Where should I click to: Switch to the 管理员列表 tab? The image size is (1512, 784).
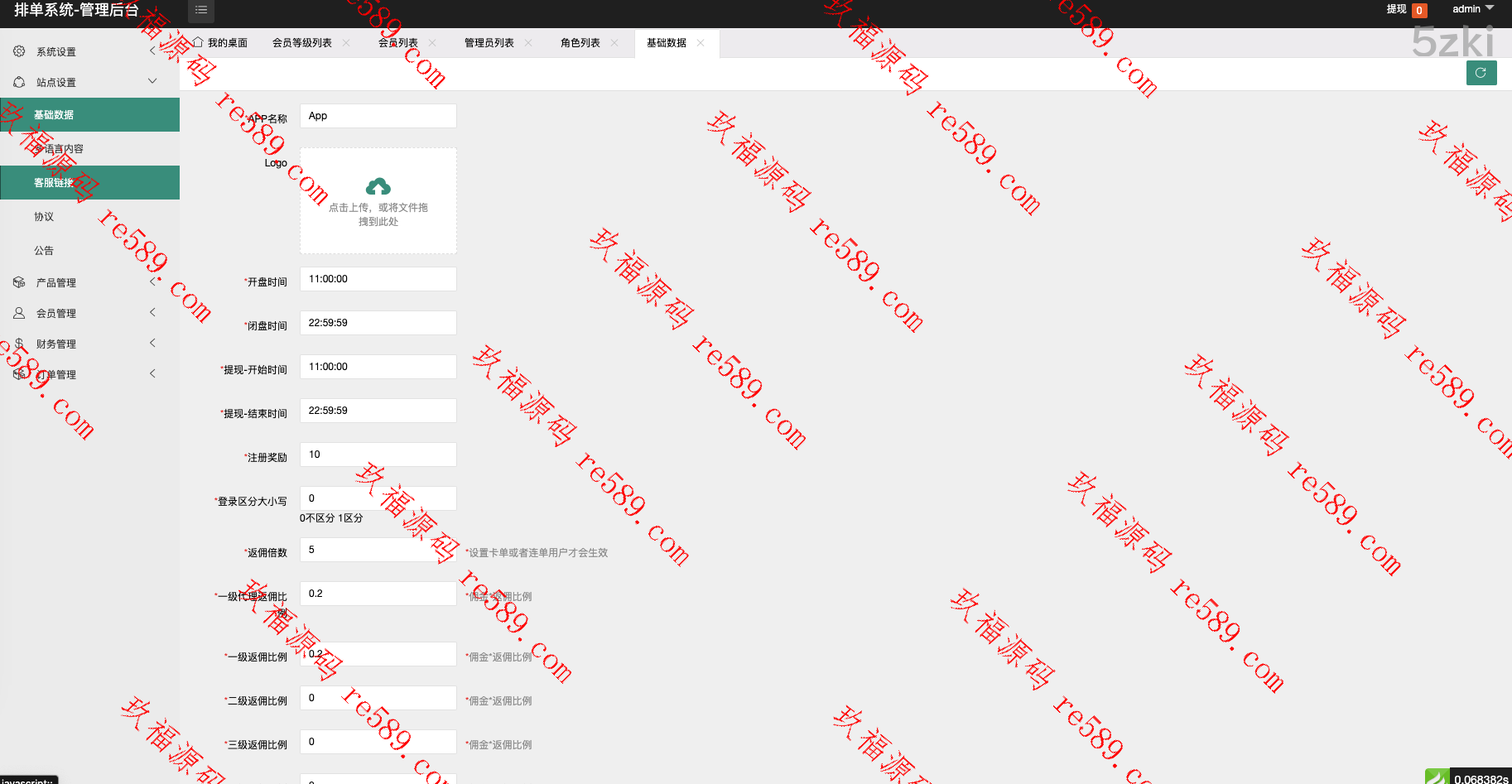489,43
